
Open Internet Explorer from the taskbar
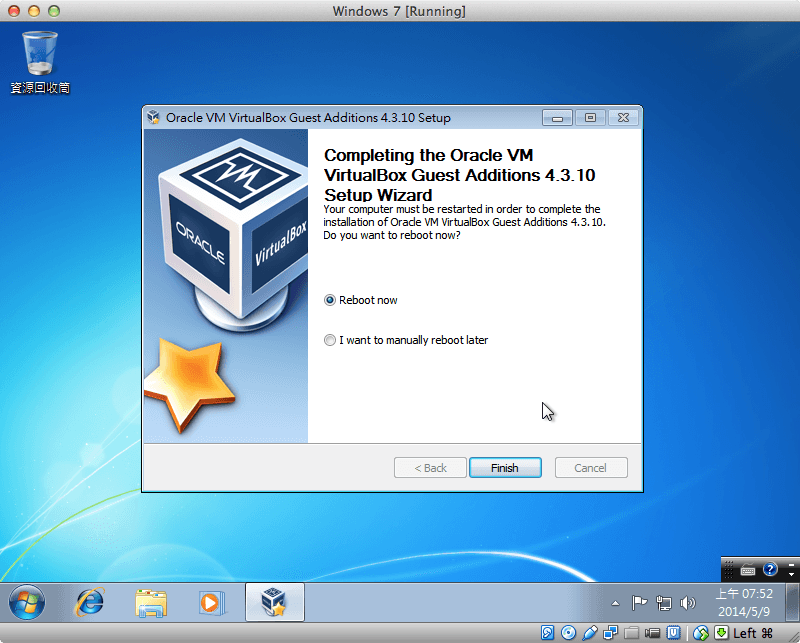tap(89, 603)
